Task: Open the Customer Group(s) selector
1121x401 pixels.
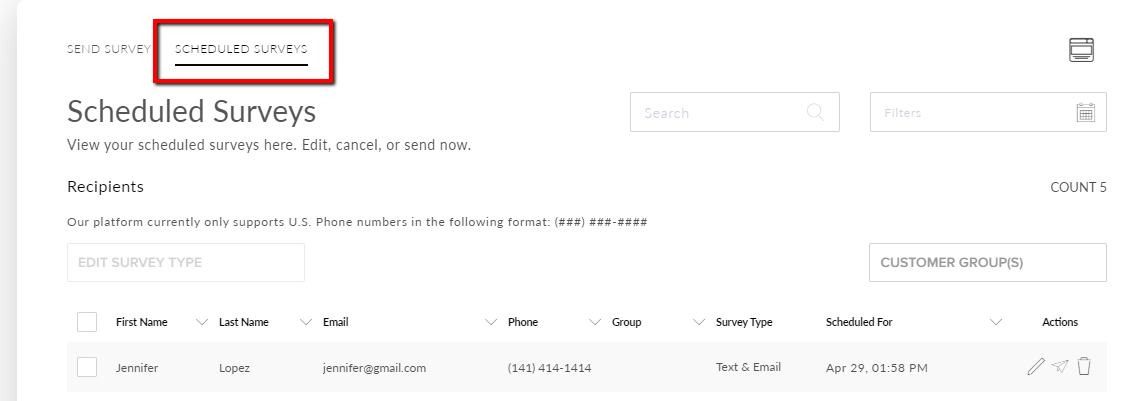Action: pyautogui.click(x=987, y=262)
